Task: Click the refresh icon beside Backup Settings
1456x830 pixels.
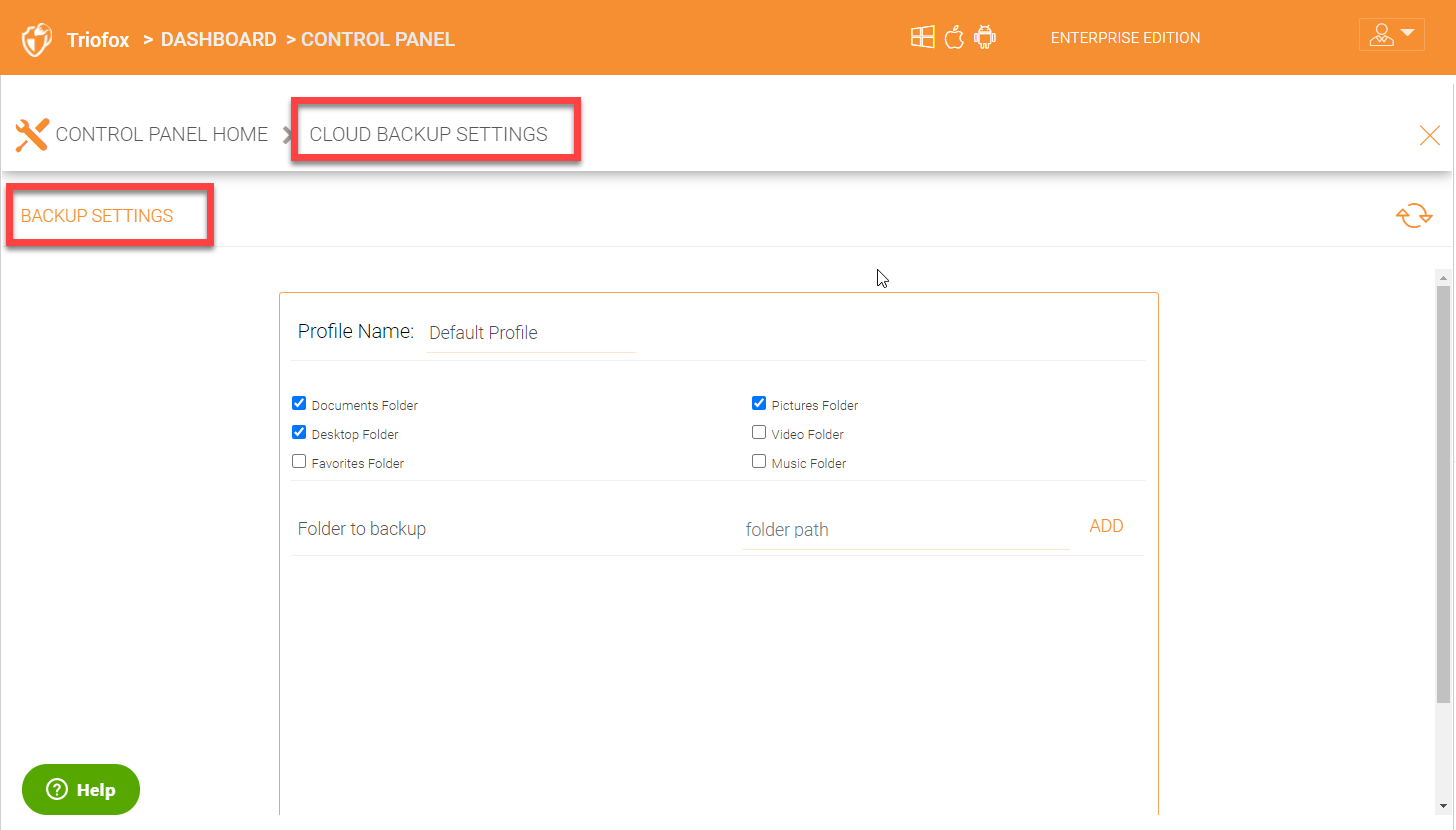Action: tap(1414, 216)
